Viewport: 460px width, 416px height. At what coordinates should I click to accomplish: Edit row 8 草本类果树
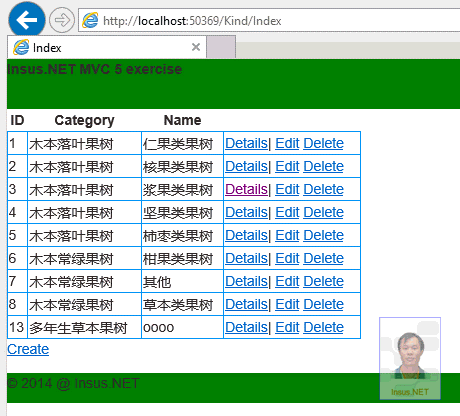tap(287, 304)
